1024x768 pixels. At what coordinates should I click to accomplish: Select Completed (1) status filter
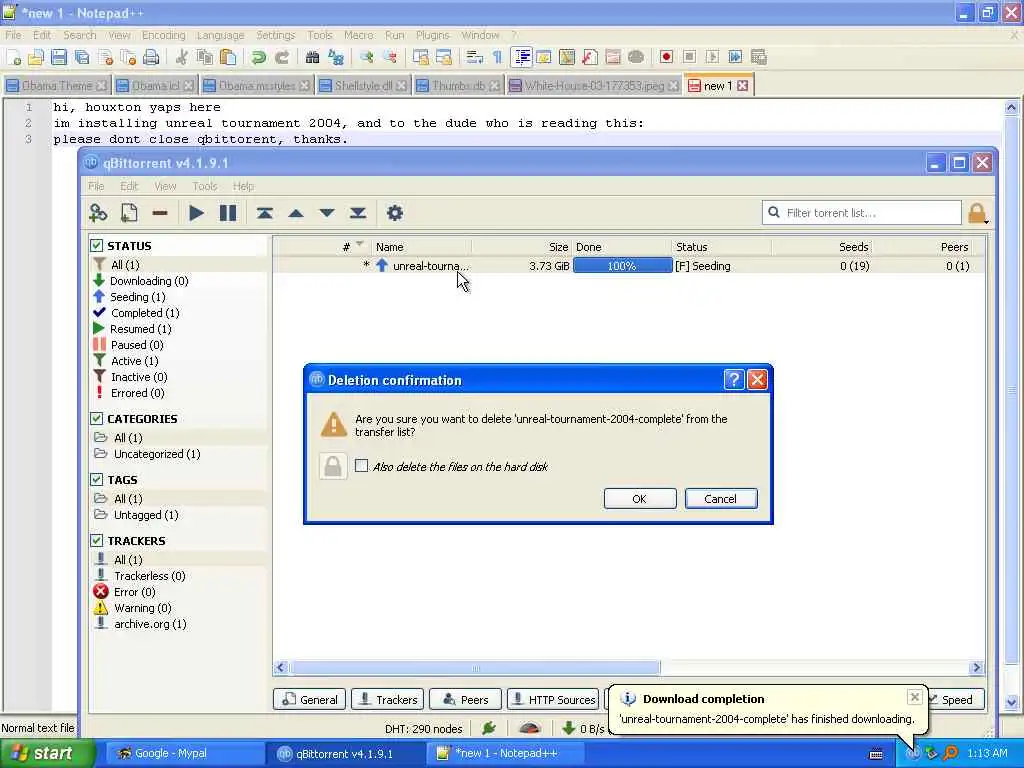pyautogui.click(x=145, y=313)
